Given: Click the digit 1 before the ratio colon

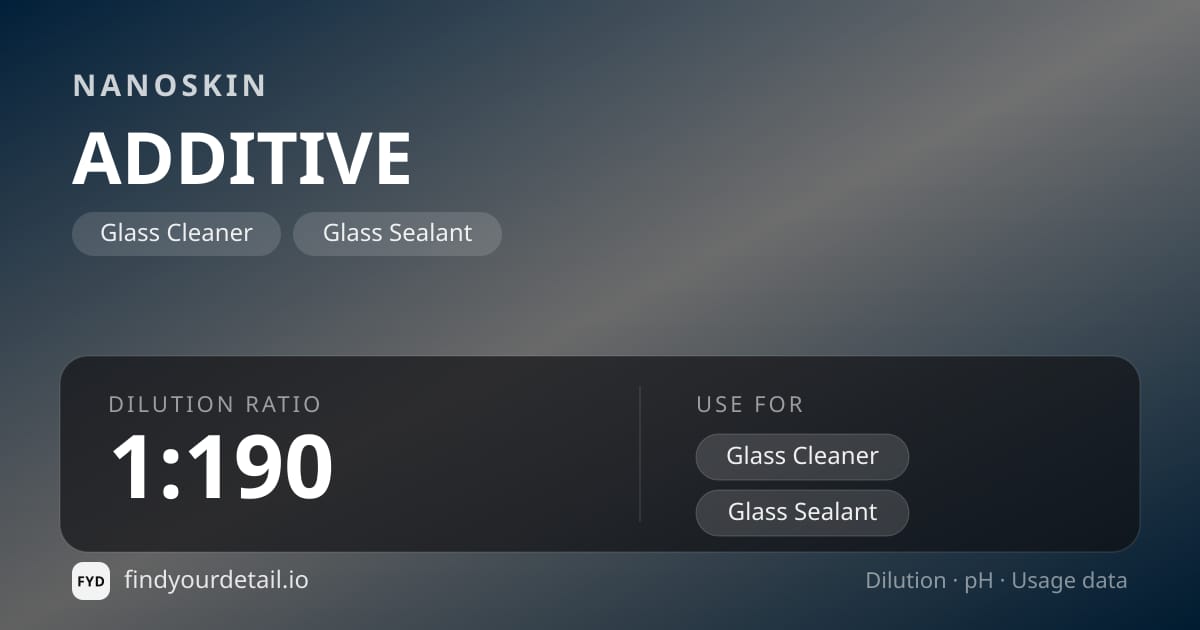Looking at the screenshot, I should coord(132,467).
